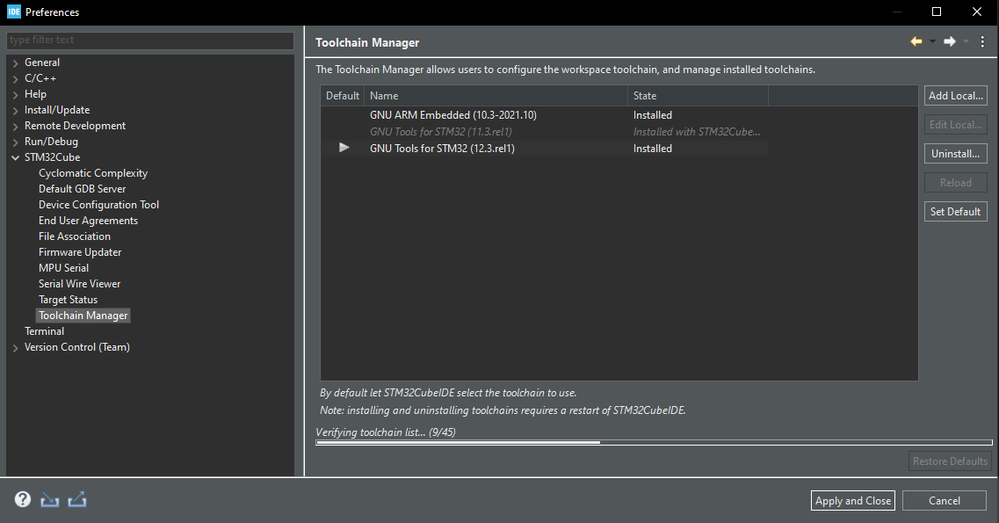
Task: Click the Help question mark icon
Action: pos(22,500)
